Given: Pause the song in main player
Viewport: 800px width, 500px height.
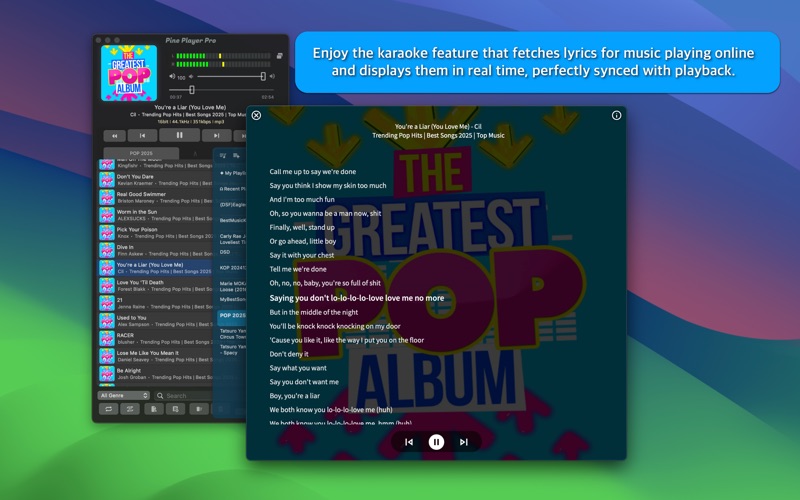Looking at the screenshot, I should coord(180,135).
